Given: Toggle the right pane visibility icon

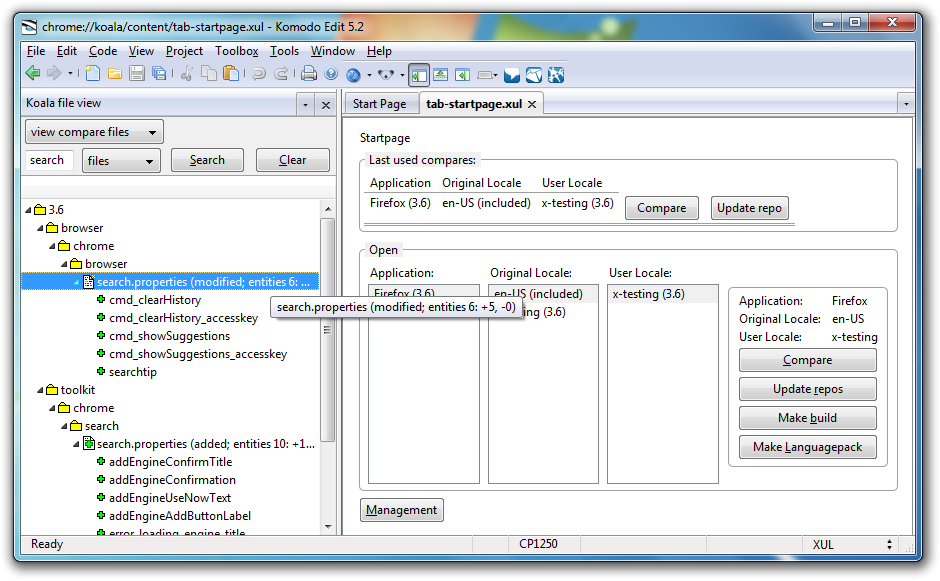Looking at the screenshot, I should tap(462, 74).
